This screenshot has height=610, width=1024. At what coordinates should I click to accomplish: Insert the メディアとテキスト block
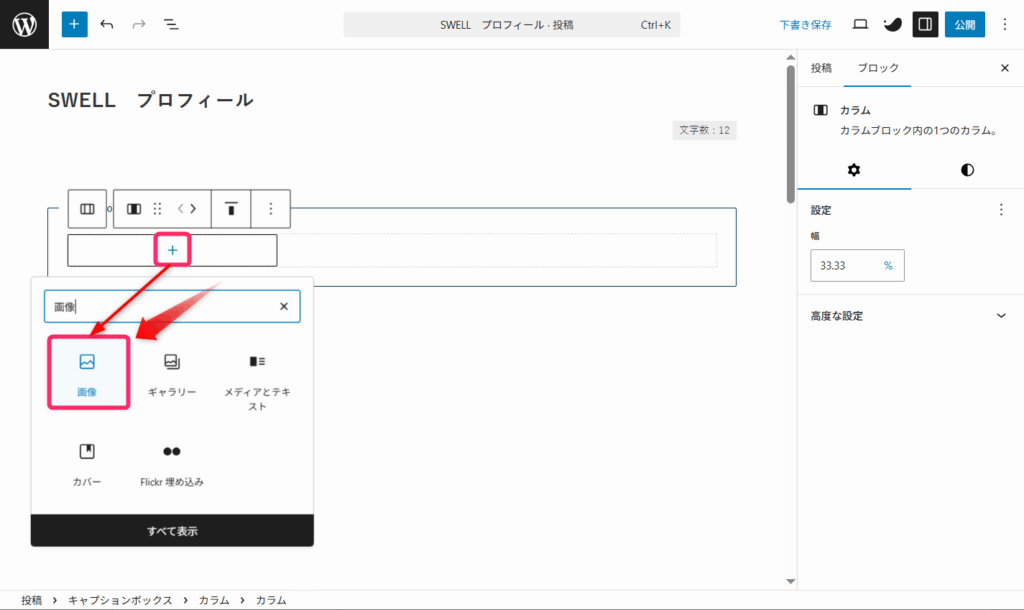[257, 381]
